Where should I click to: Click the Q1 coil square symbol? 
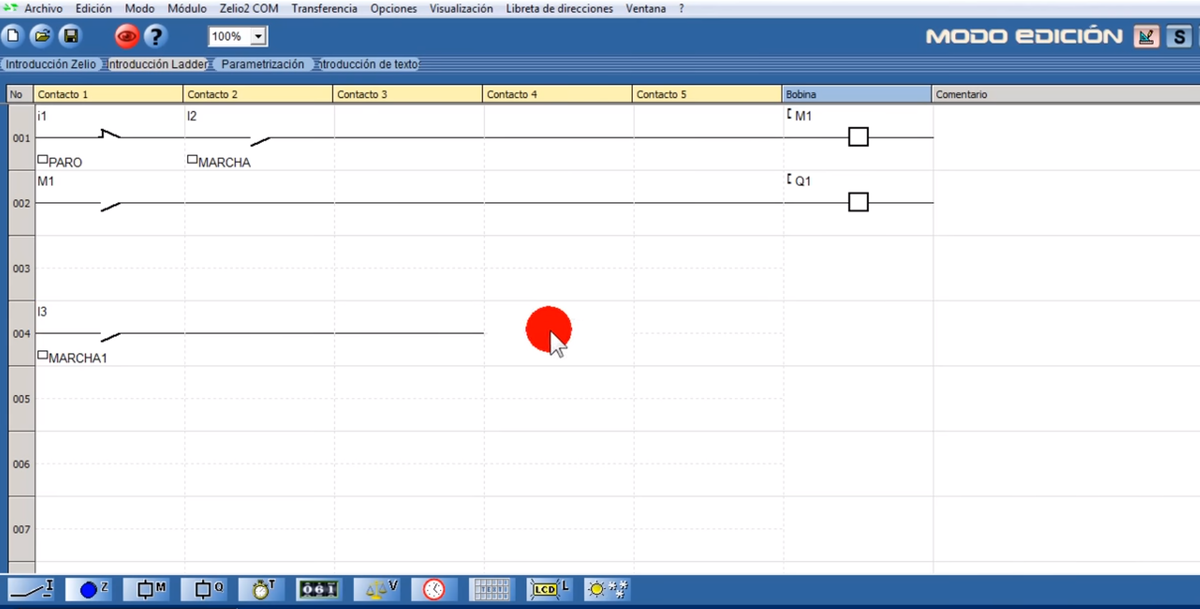858,202
